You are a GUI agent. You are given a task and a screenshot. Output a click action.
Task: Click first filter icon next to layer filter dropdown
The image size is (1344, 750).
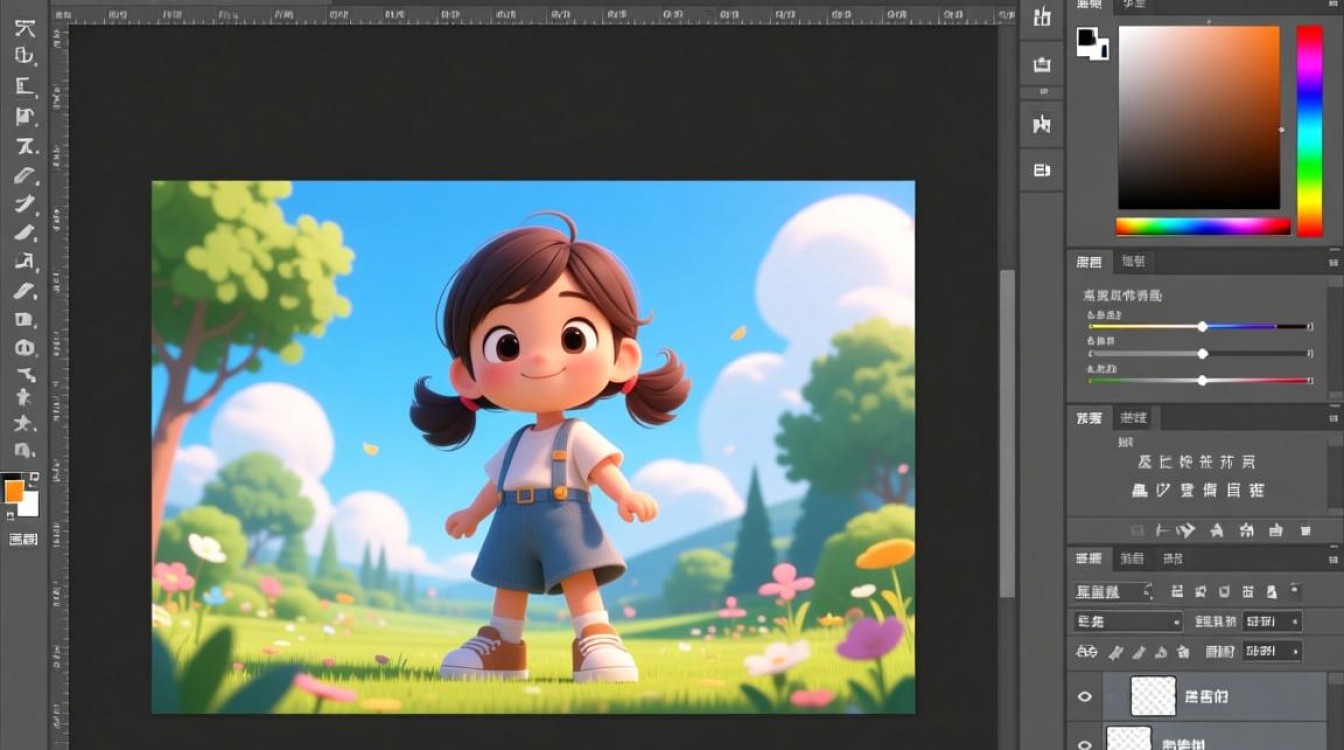[1177, 592]
